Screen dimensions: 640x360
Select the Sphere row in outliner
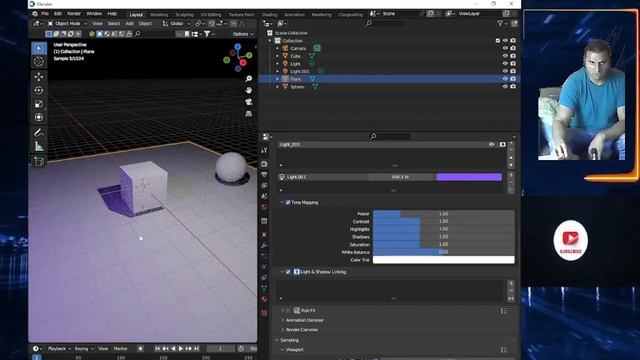coord(389,87)
